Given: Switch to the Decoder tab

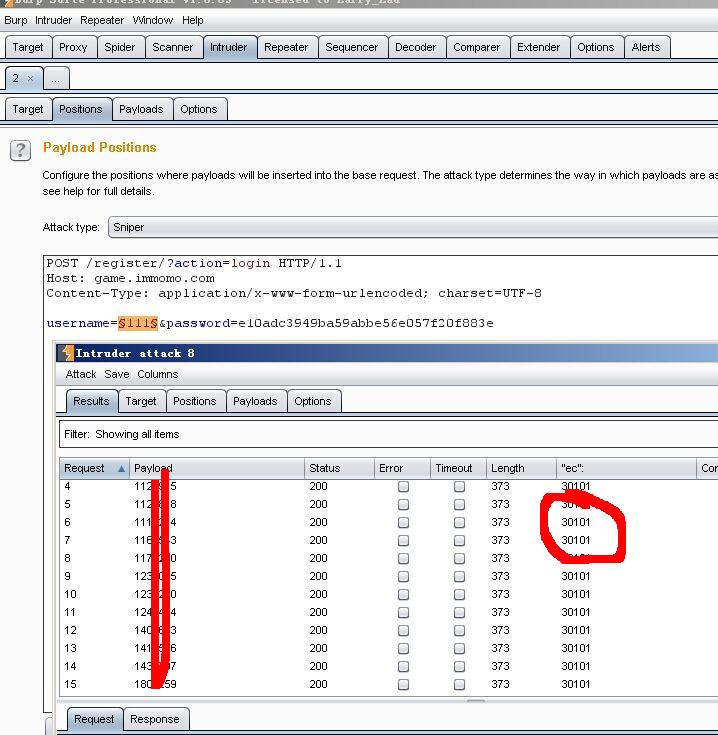Looking at the screenshot, I should [416, 47].
